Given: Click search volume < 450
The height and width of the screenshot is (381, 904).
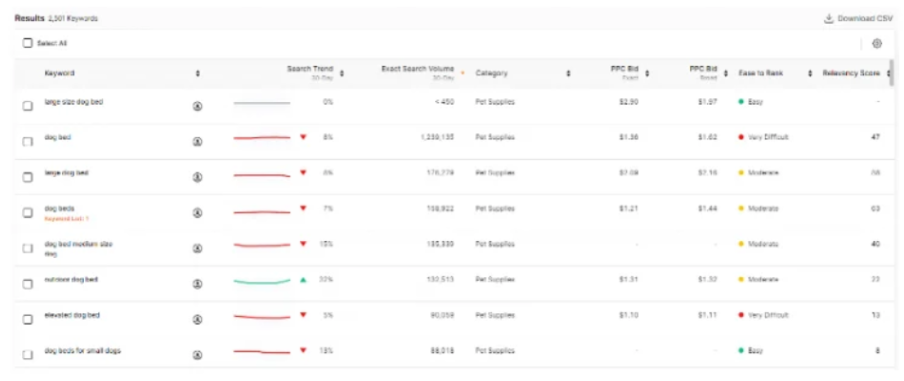Looking at the screenshot, I should [444, 102].
